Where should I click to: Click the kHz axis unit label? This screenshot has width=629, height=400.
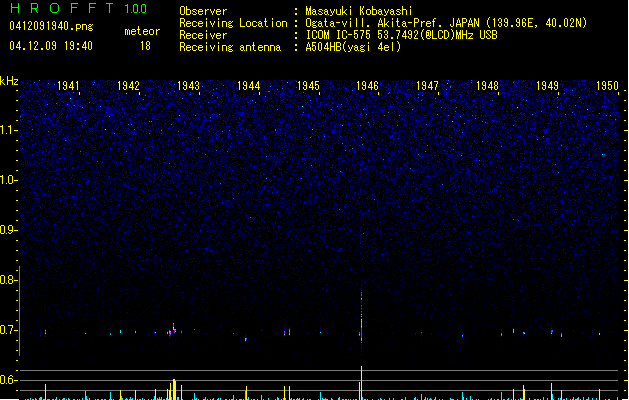tap(9, 81)
